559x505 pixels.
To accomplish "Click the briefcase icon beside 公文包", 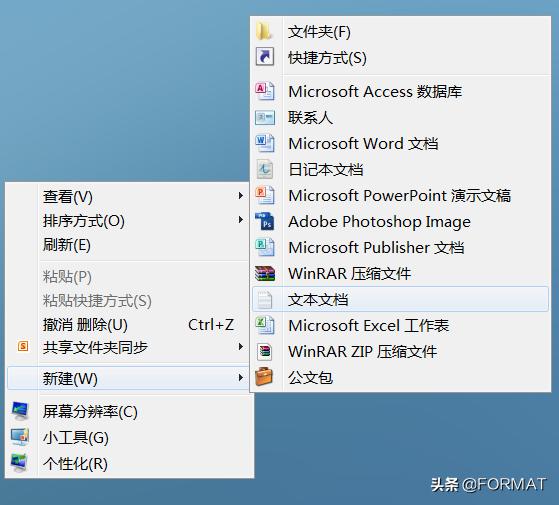I will coord(264,377).
